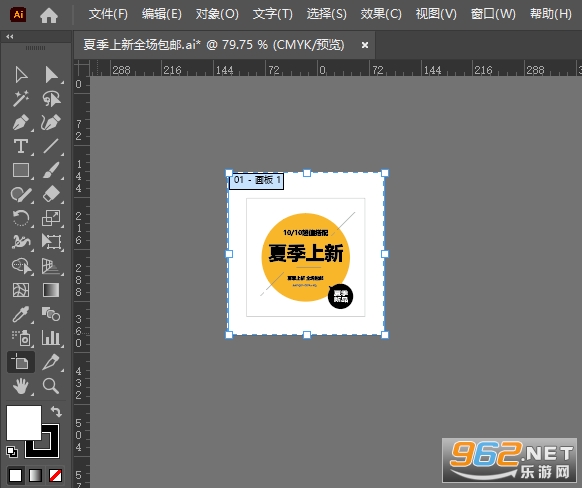This screenshot has width=582, height=488.
Task: Apply Gradient mode button
Action: (x=36, y=475)
